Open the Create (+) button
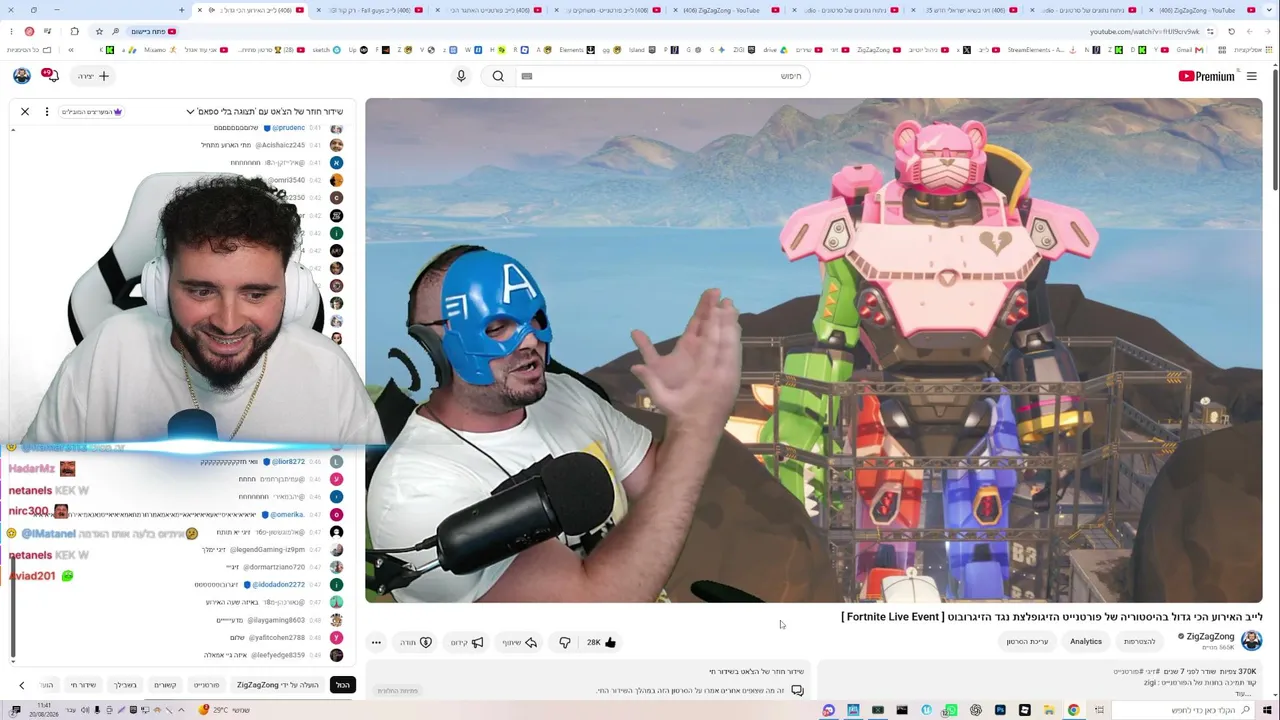 [94, 76]
